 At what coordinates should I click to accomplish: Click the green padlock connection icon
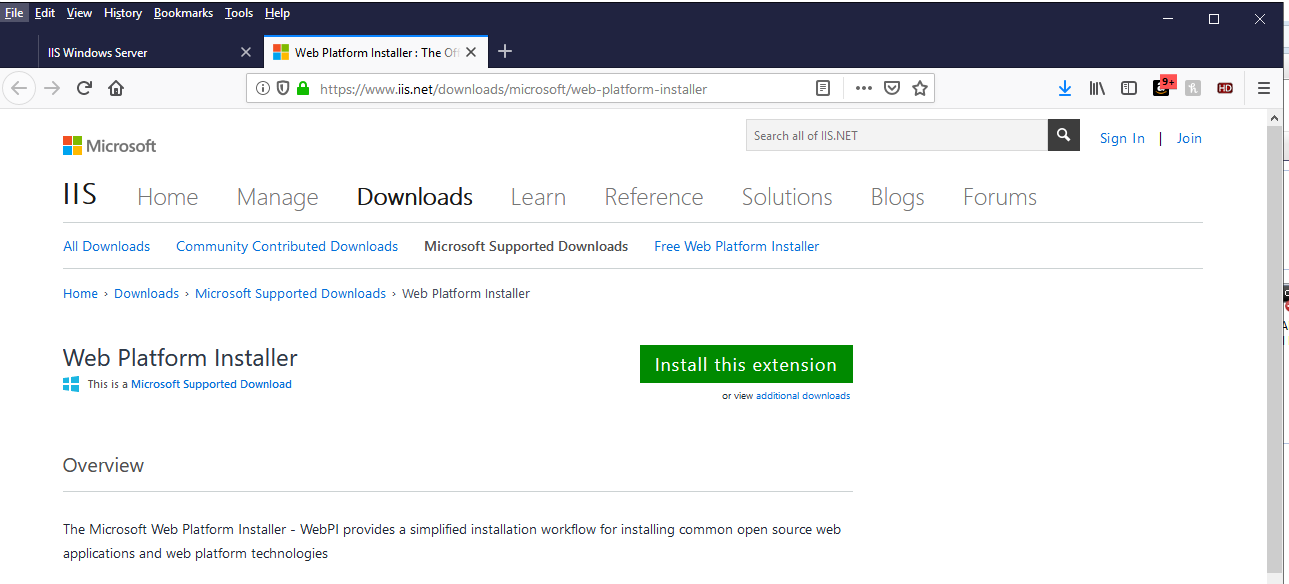303,88
